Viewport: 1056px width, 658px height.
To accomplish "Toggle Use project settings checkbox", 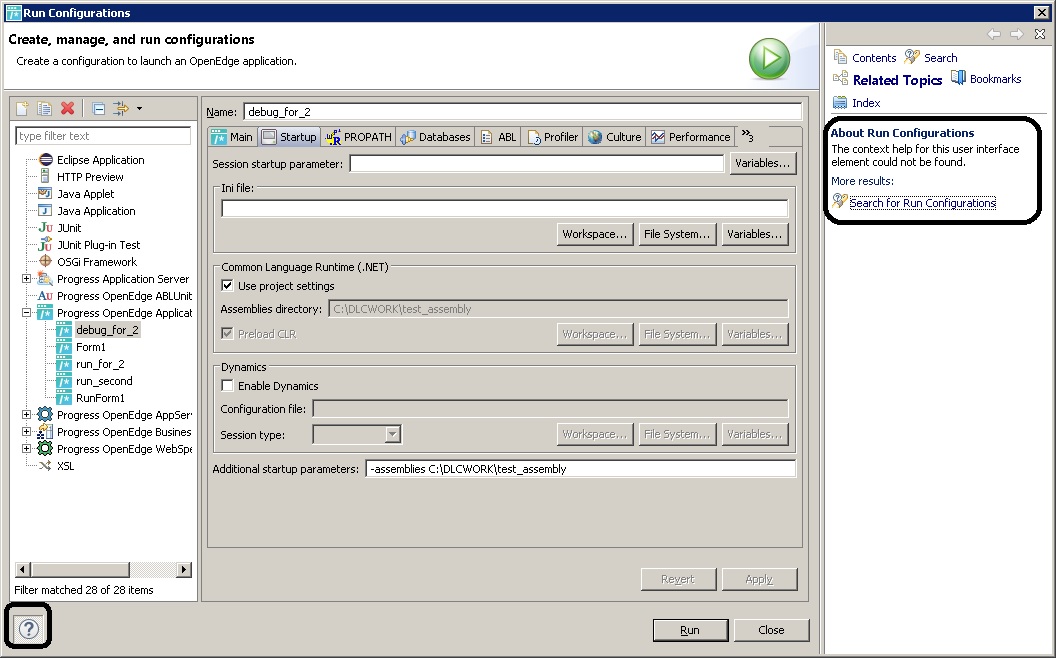I will 228,286.
